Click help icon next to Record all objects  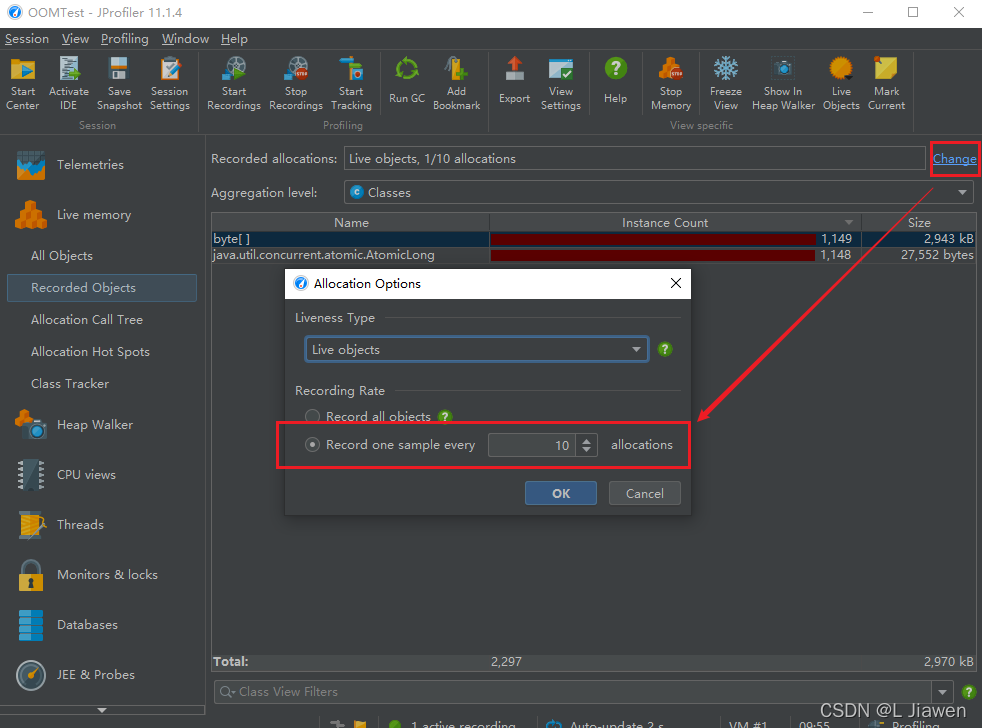click(445, 417)
